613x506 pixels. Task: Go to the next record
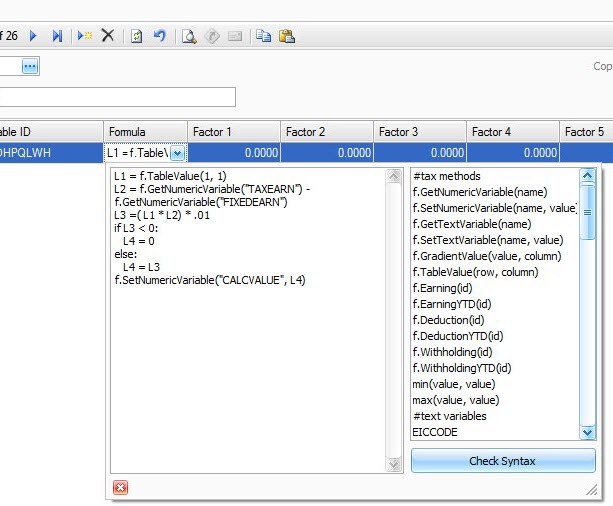tap(33, 36)
